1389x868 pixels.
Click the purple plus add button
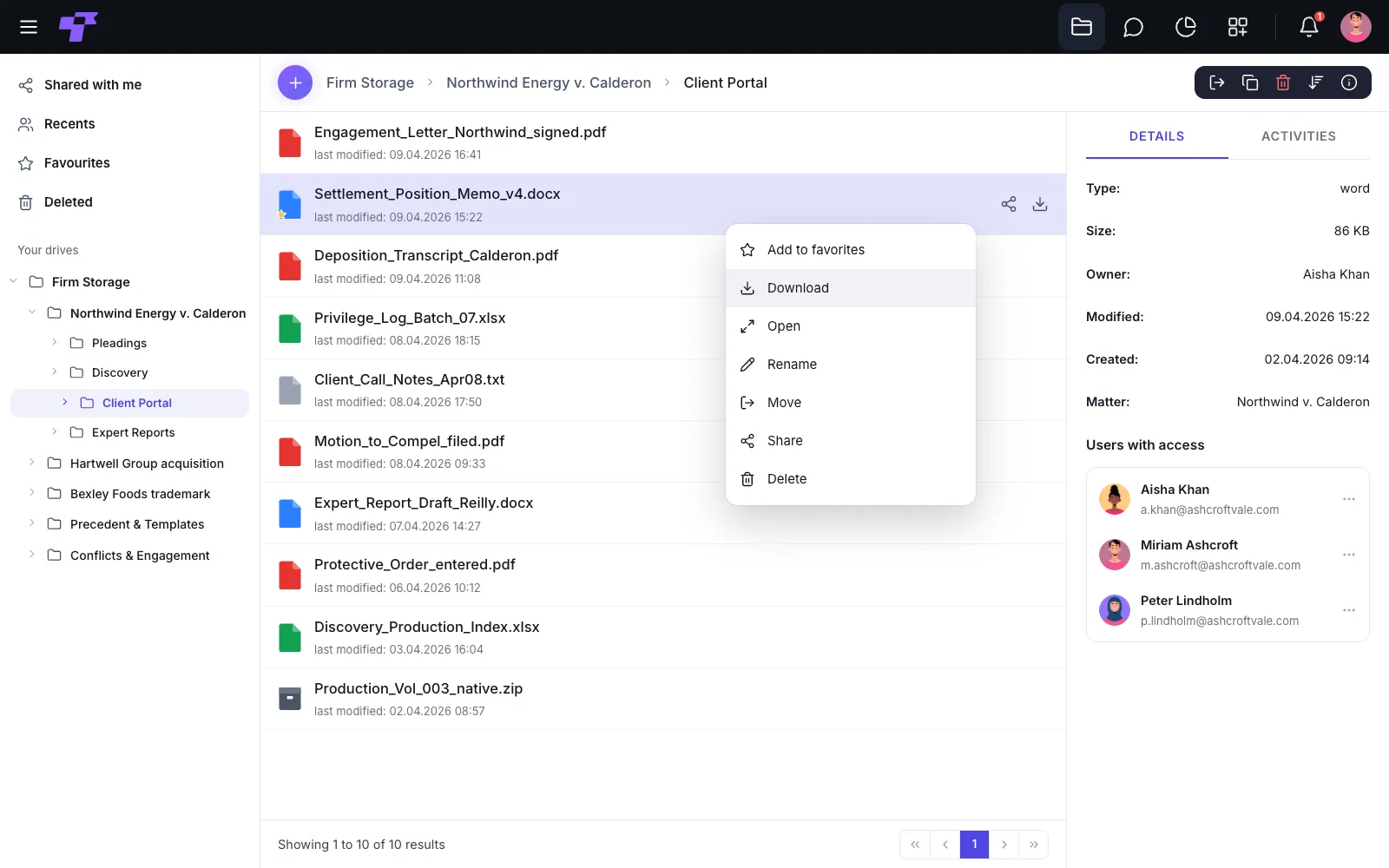(295, 82)
